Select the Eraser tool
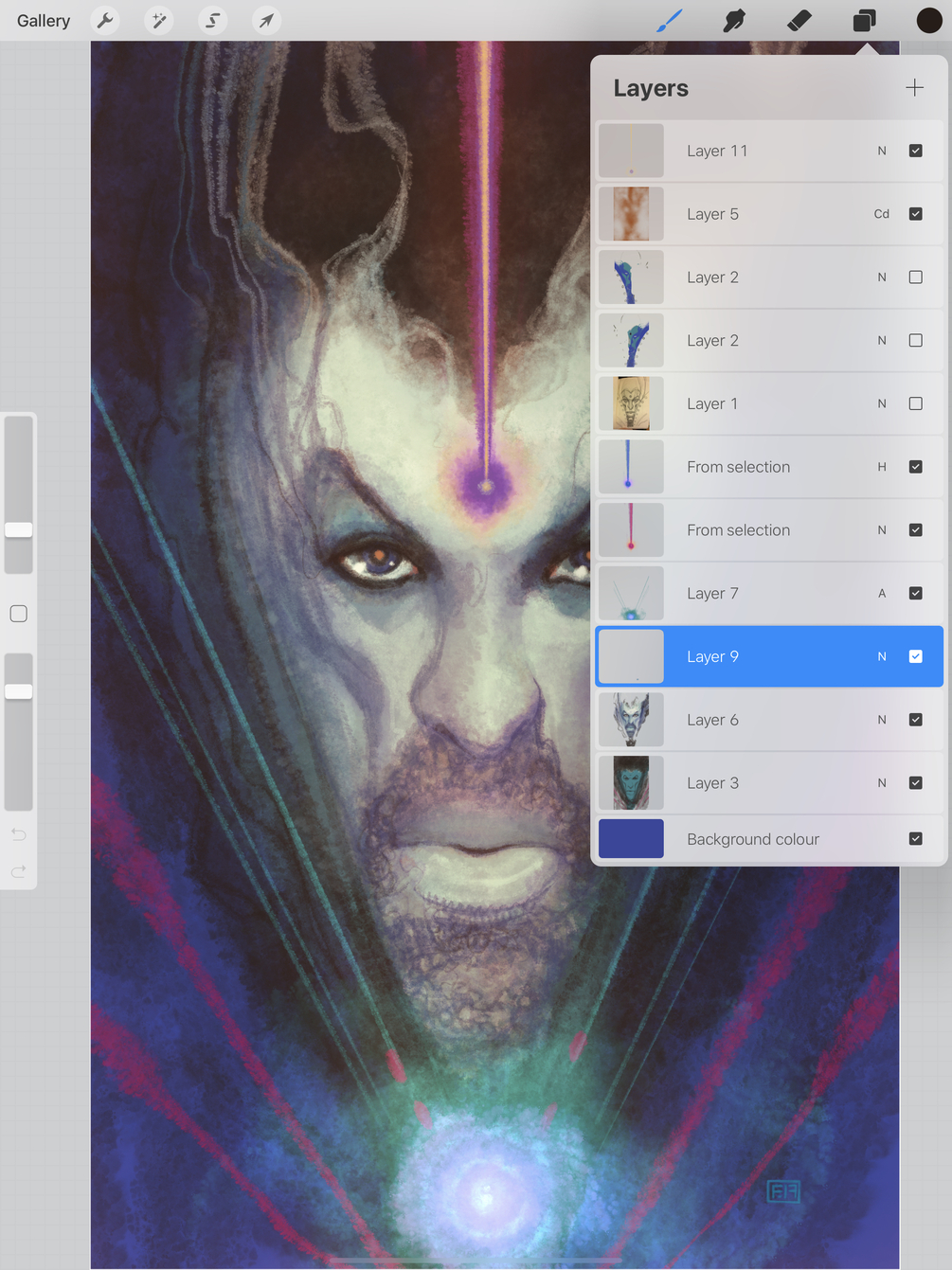Image resolution: width=952 pixels, height=1270 pixels. pos(799,20)
